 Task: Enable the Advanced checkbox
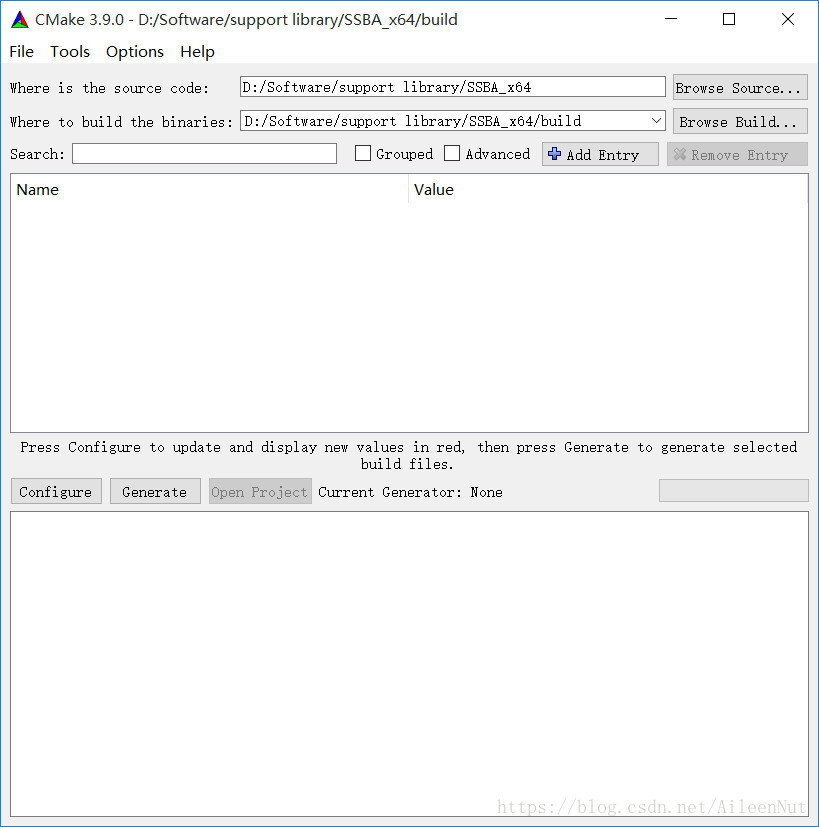point(452,153)
